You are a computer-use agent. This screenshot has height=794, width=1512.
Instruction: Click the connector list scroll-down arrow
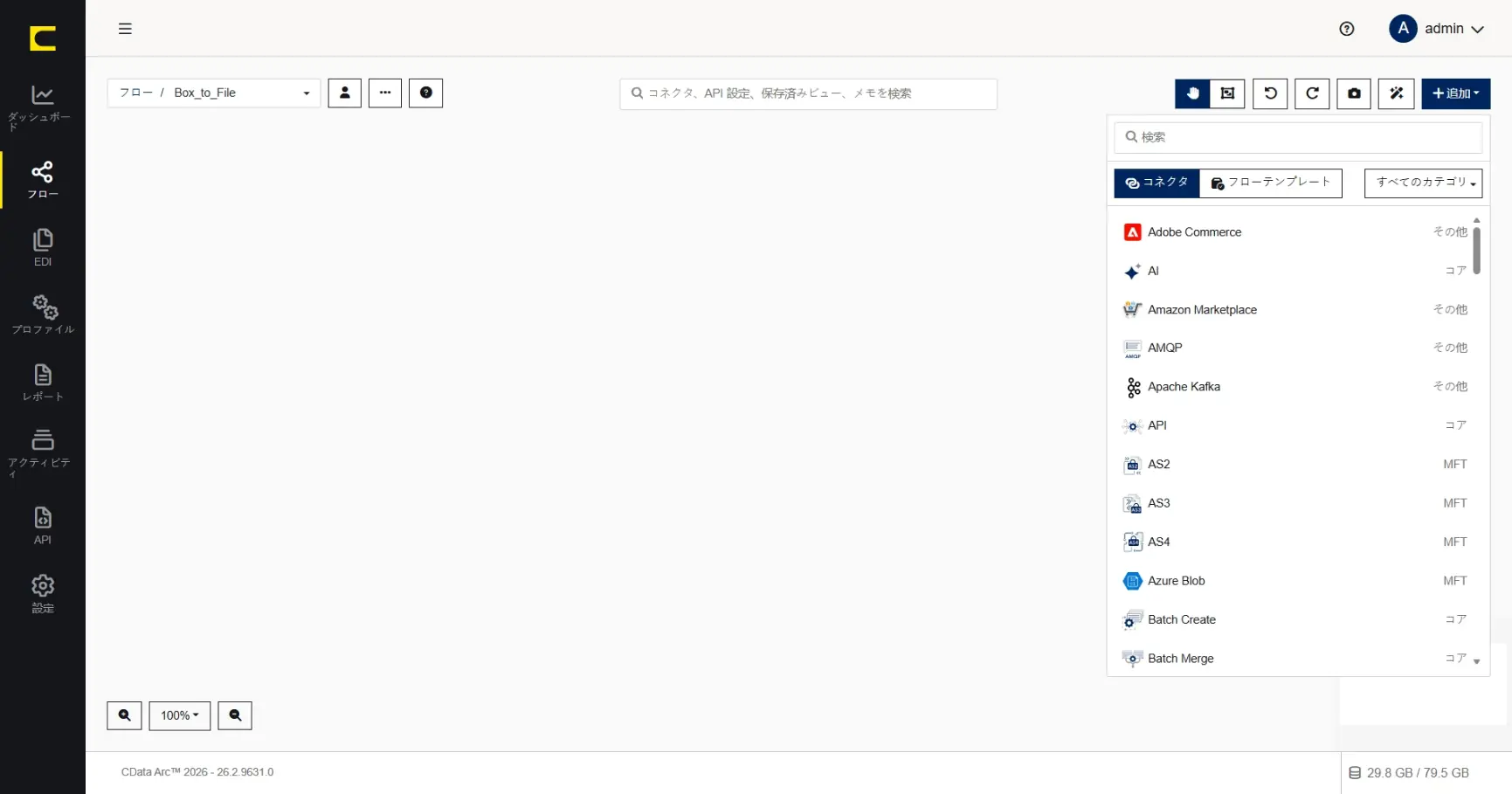click(x=1476, y=661)
